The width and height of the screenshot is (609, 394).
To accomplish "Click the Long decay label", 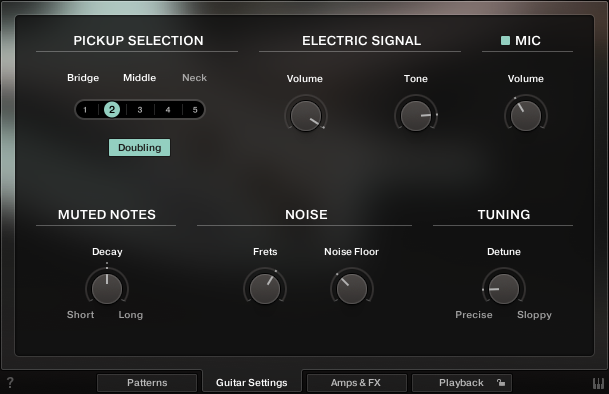I will click(130, 315).
